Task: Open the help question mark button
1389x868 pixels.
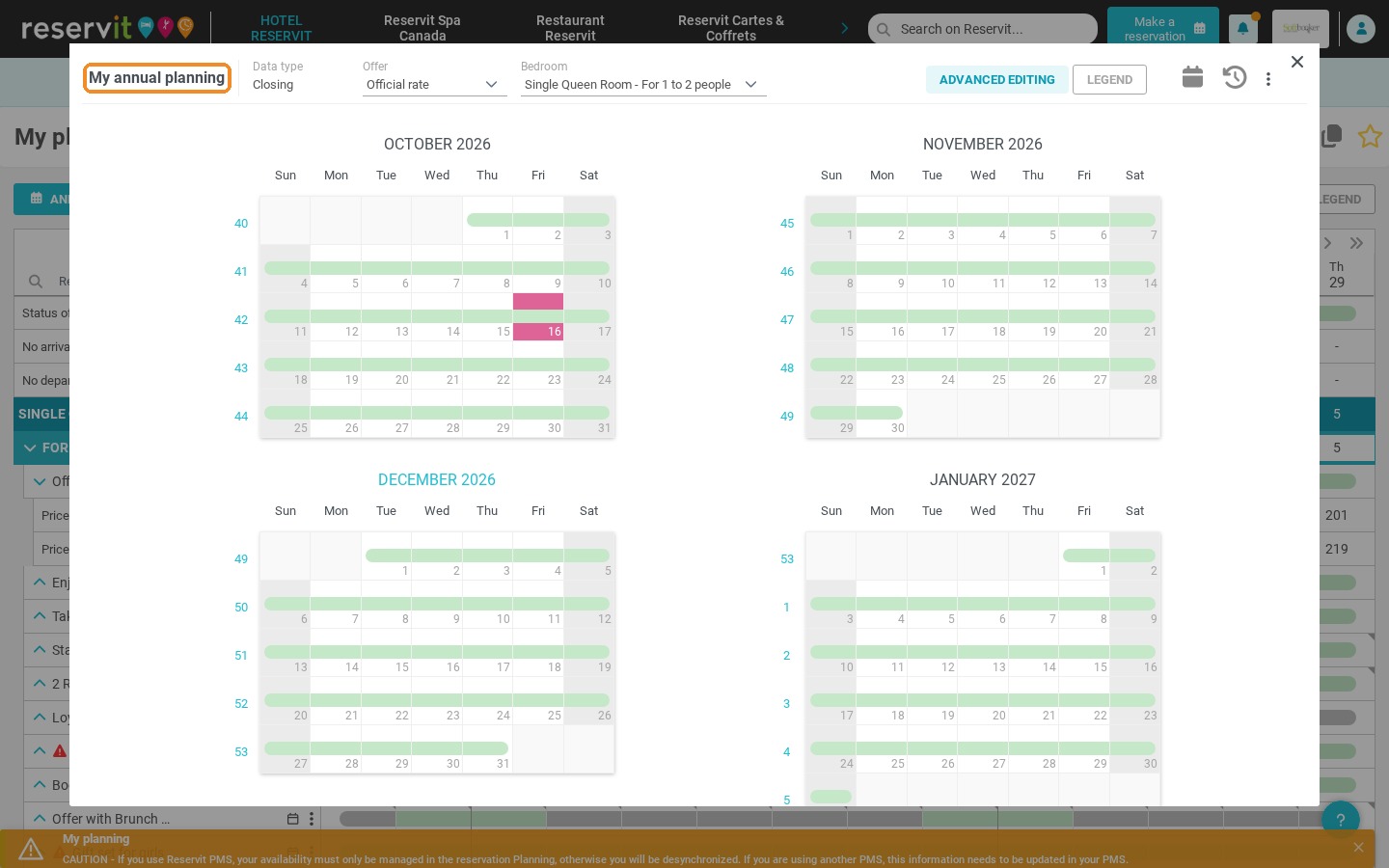Action: (x=1341, y=820)
